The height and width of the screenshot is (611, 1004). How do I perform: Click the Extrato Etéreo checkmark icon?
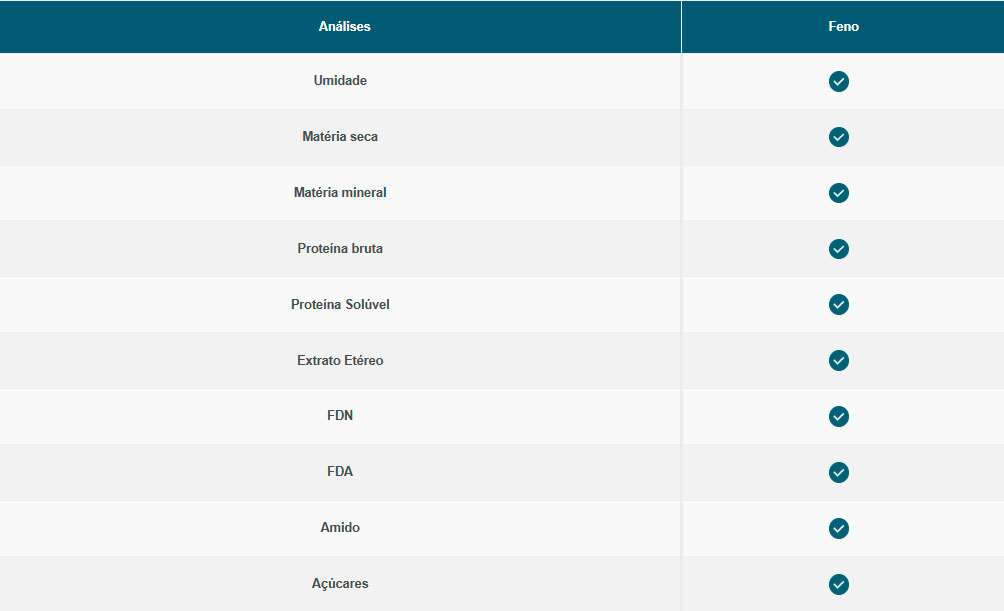pos(839,361)
